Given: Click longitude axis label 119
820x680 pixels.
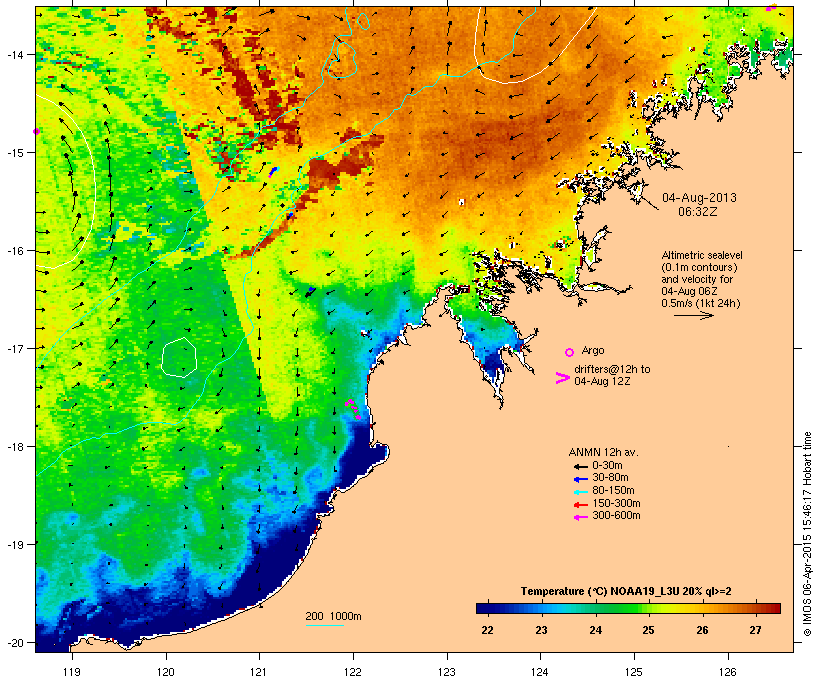Looking at the screenshot, I should [72, 672].
